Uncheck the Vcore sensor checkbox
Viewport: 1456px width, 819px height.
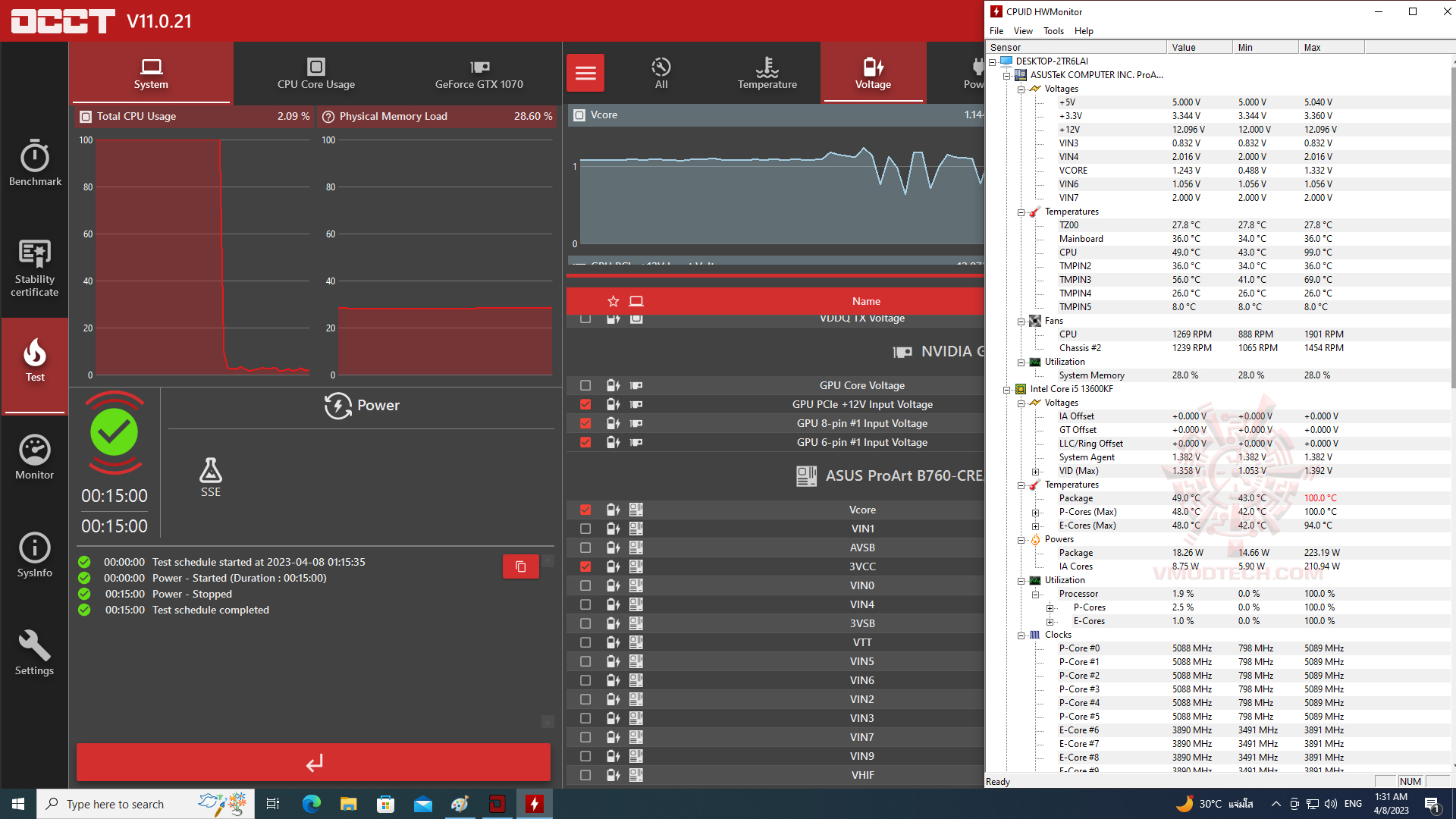coord(585,510)
